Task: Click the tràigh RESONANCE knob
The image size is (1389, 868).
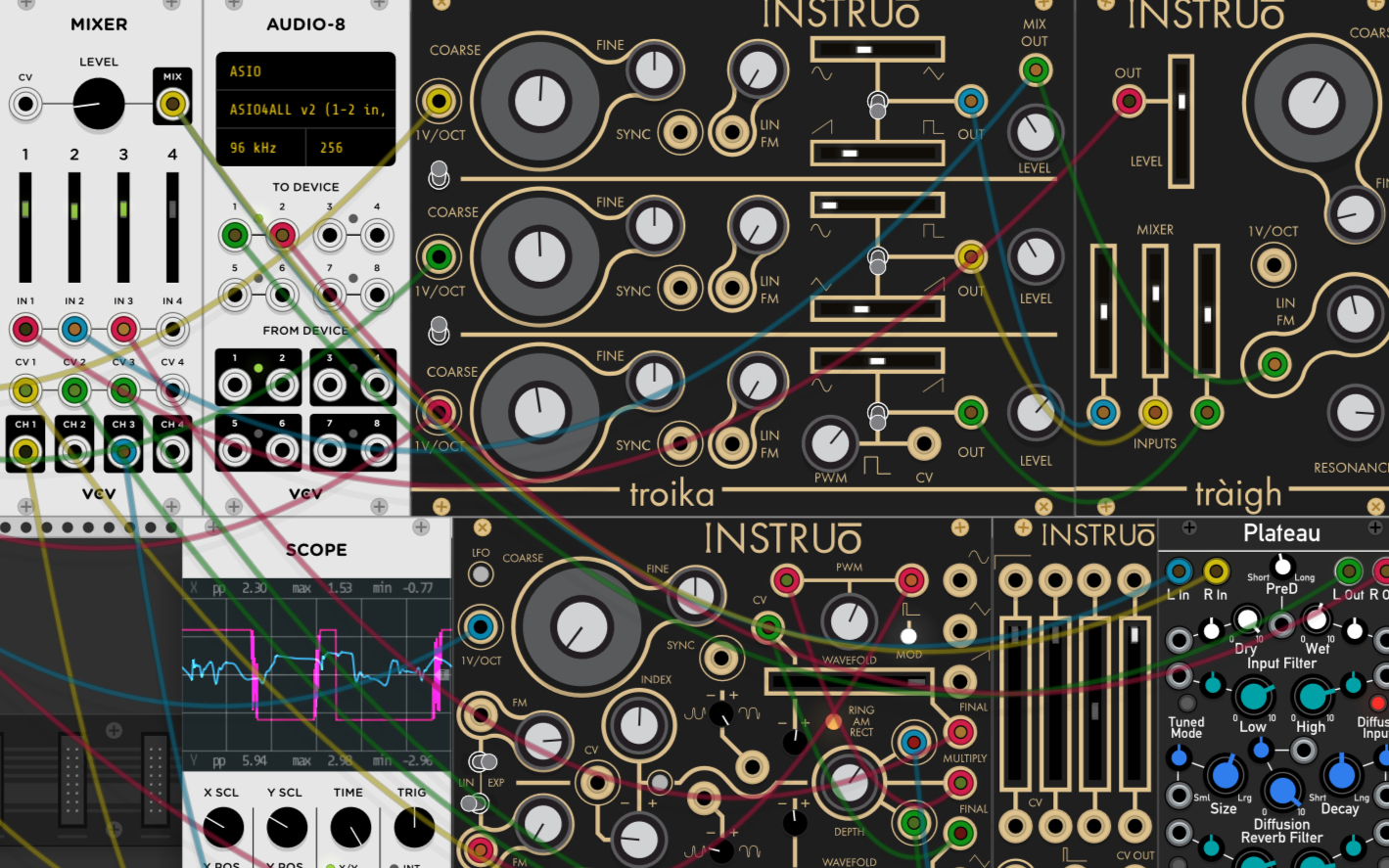Action: click(1355, 414)
